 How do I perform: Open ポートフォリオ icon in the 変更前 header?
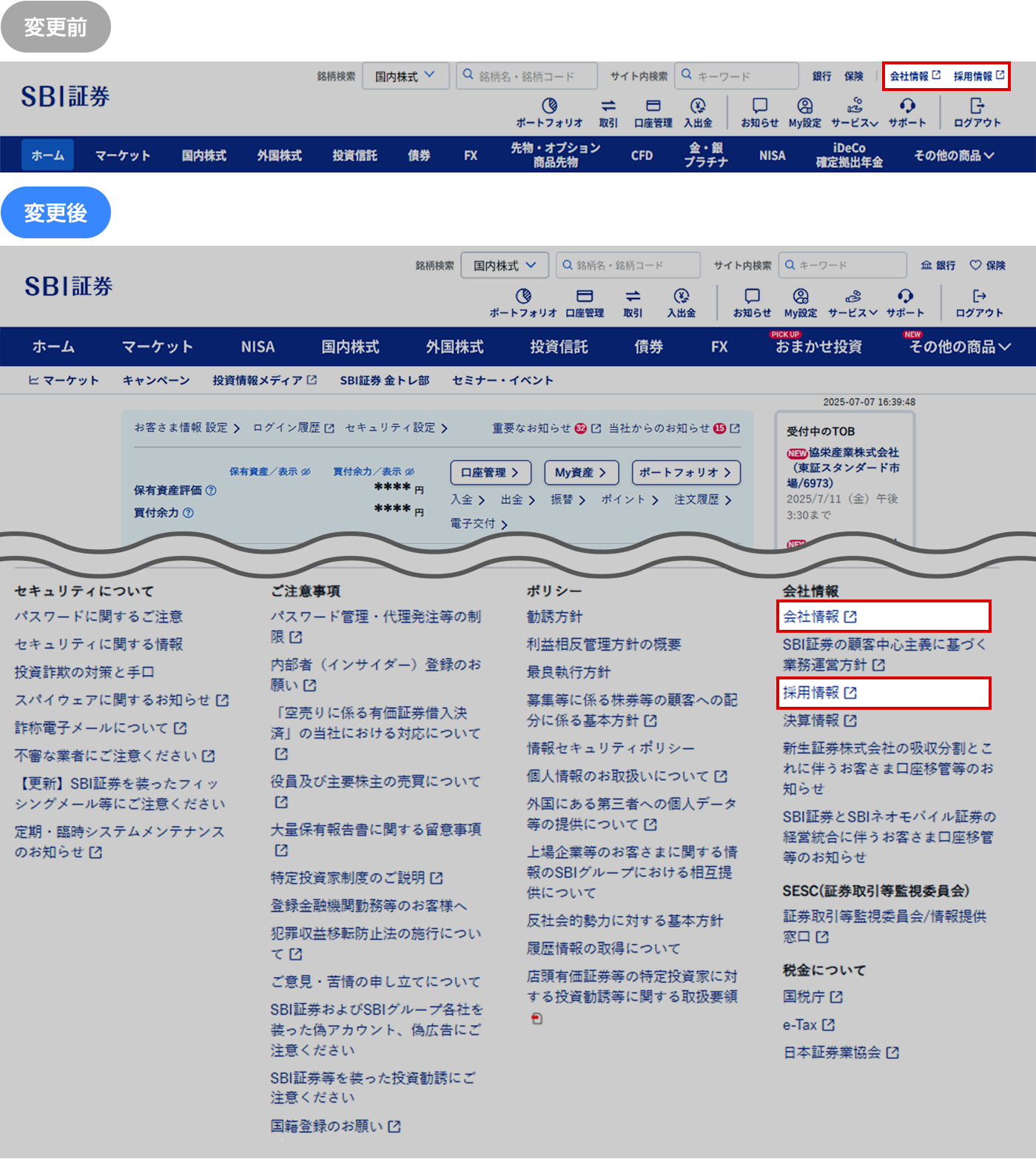549,106
